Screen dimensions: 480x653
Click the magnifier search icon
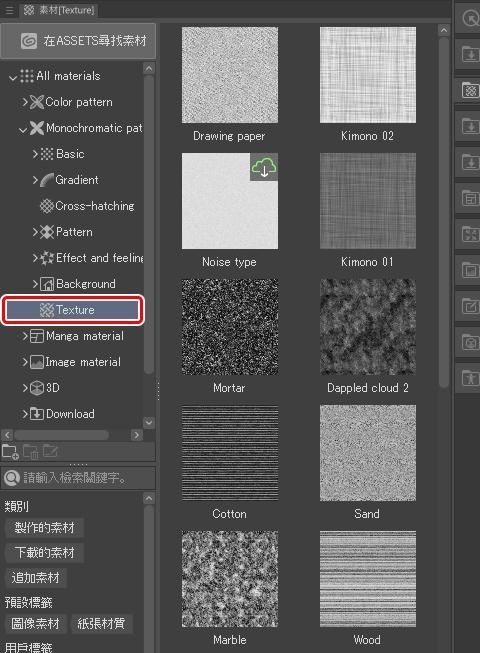[12, 478]
